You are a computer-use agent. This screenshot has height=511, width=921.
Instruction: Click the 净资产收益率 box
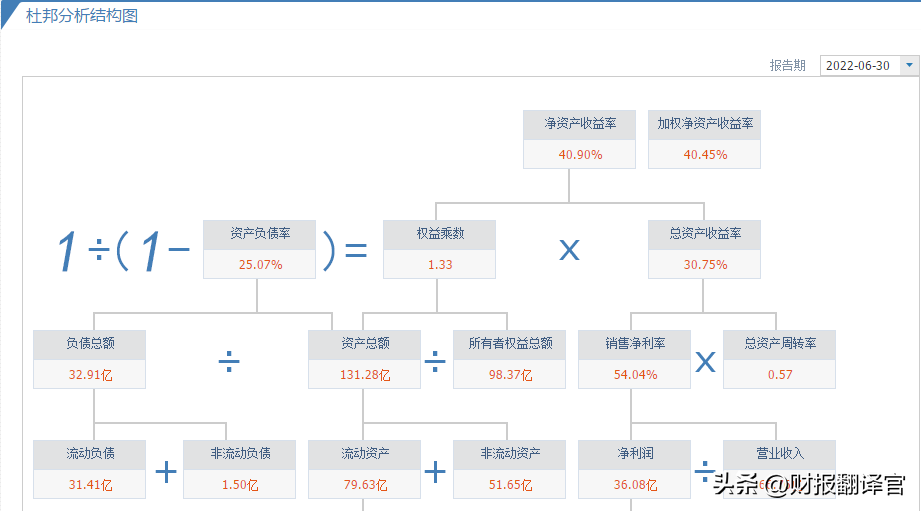579,139
